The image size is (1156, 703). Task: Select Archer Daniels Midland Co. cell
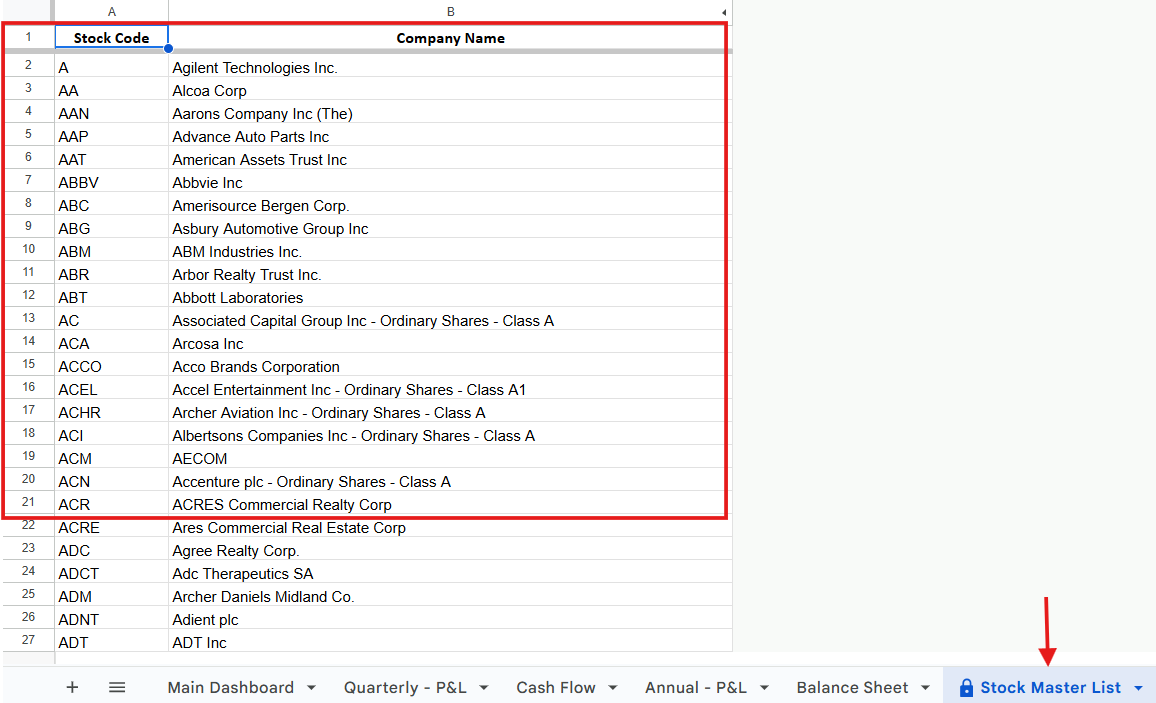450,596
